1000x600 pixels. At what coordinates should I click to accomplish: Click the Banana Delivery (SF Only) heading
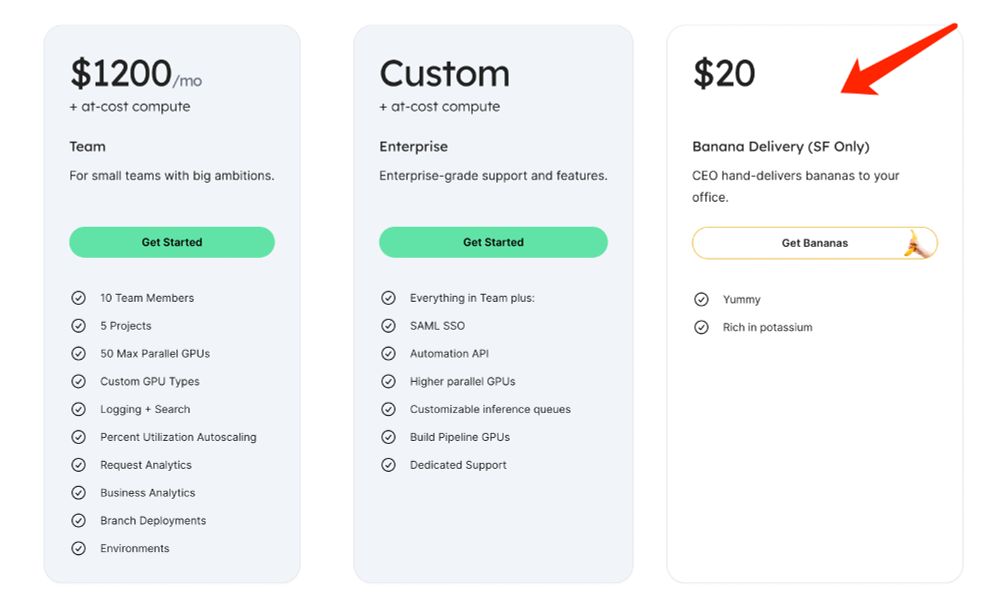(x=781, y=147)
